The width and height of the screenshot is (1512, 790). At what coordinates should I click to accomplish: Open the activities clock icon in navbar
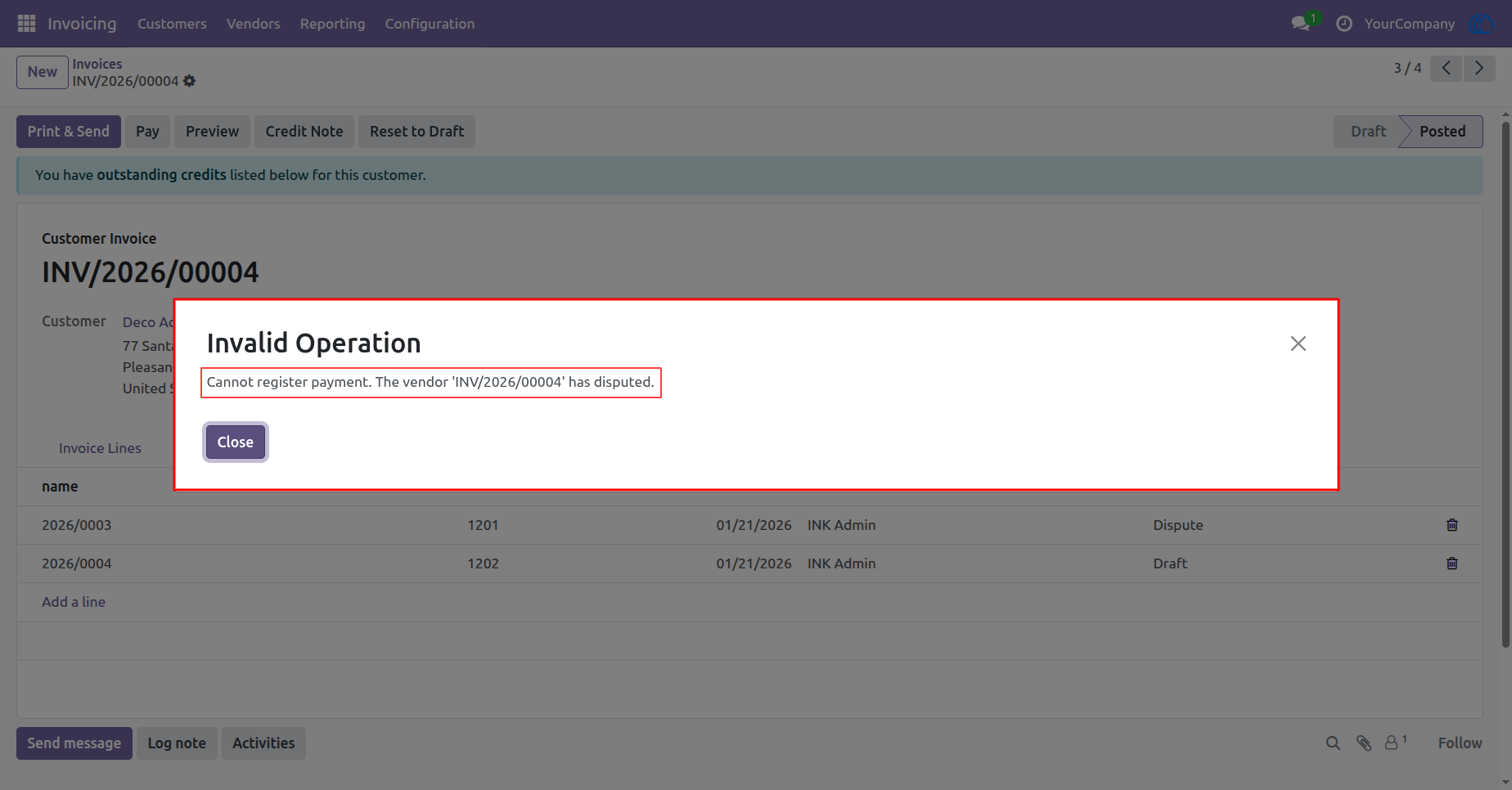click(x=1343, y=24)
